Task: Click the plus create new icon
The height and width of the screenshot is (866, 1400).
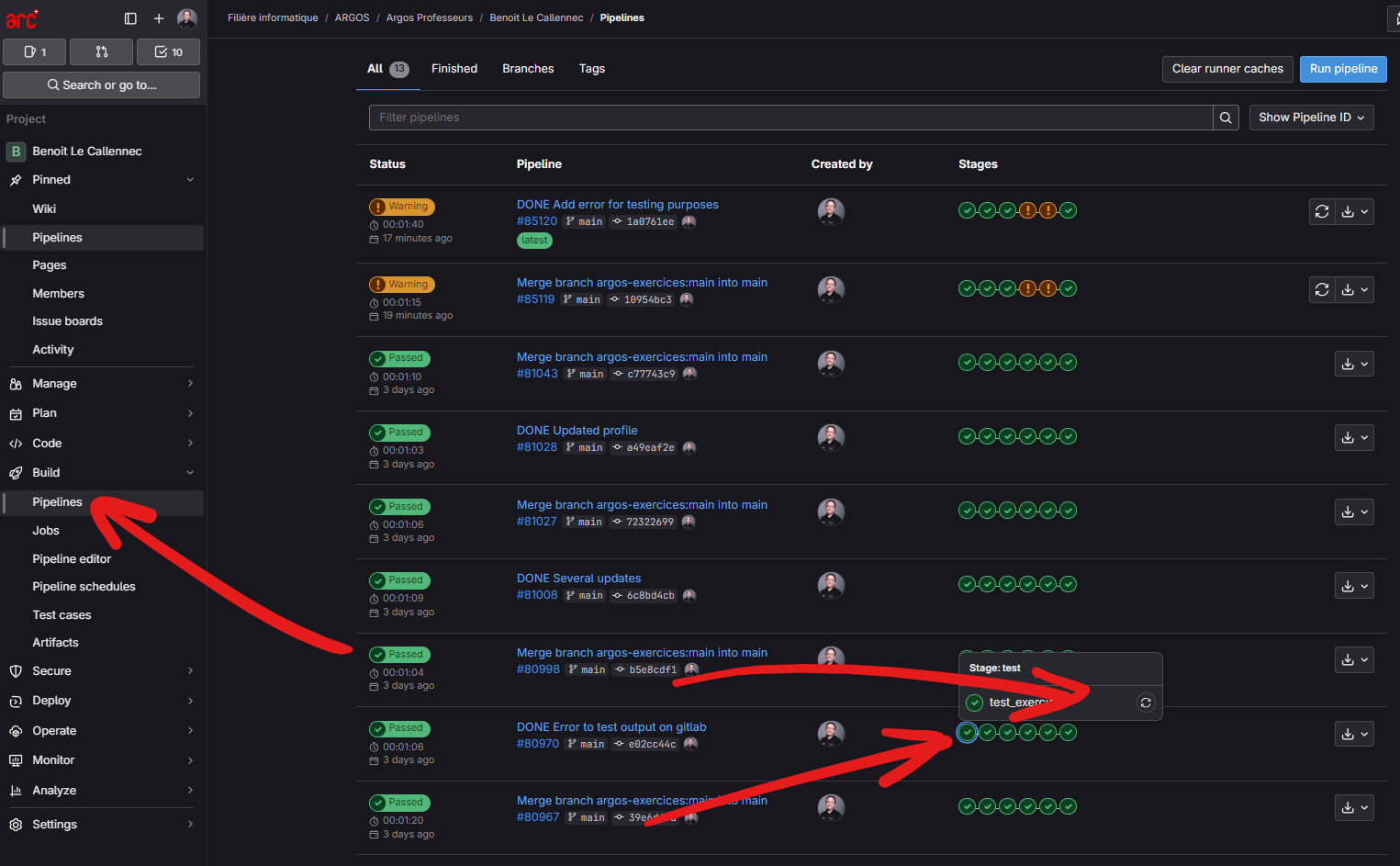Action: [159, 18]
